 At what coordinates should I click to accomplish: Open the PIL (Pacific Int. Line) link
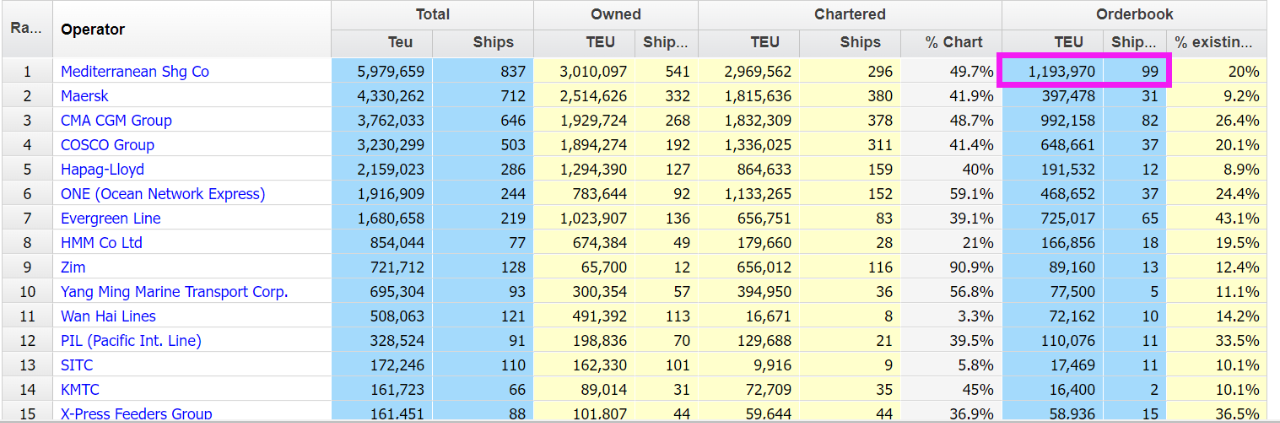131,340
